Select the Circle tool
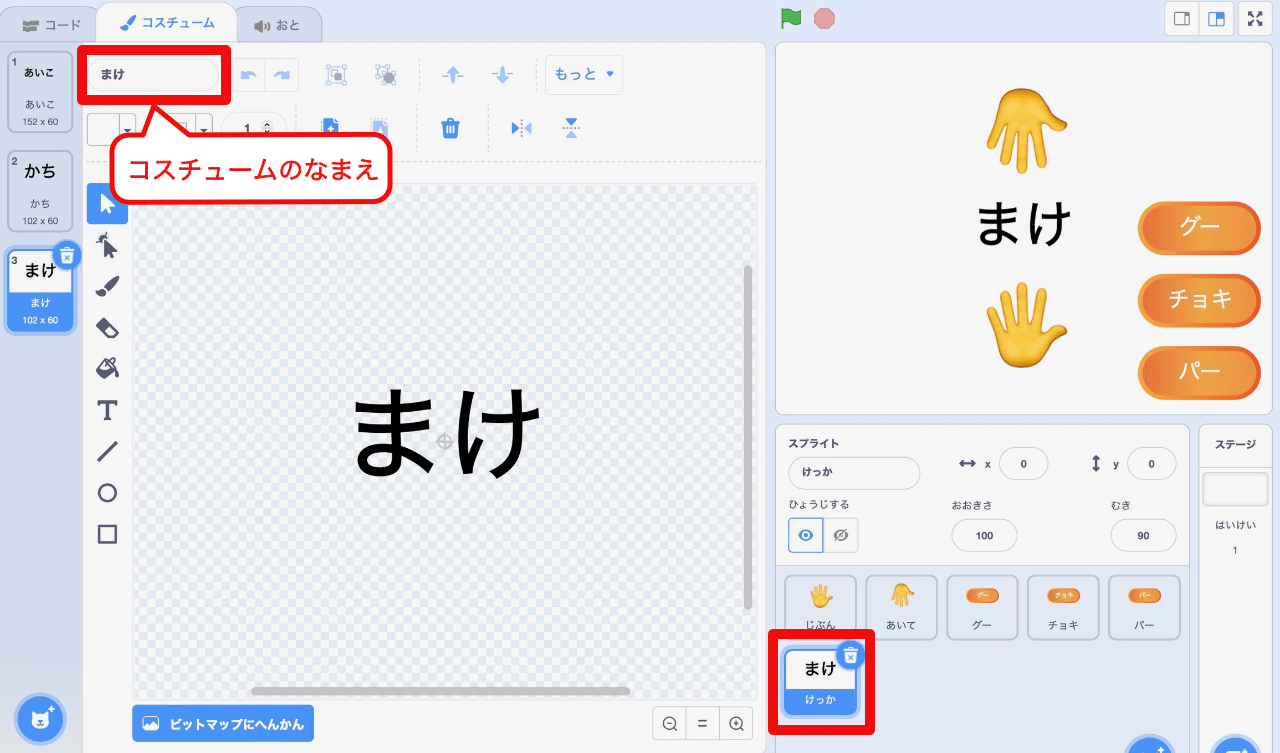Image resolution: width=1280 pixels, height=753 pixels. [x=107, y=492]
